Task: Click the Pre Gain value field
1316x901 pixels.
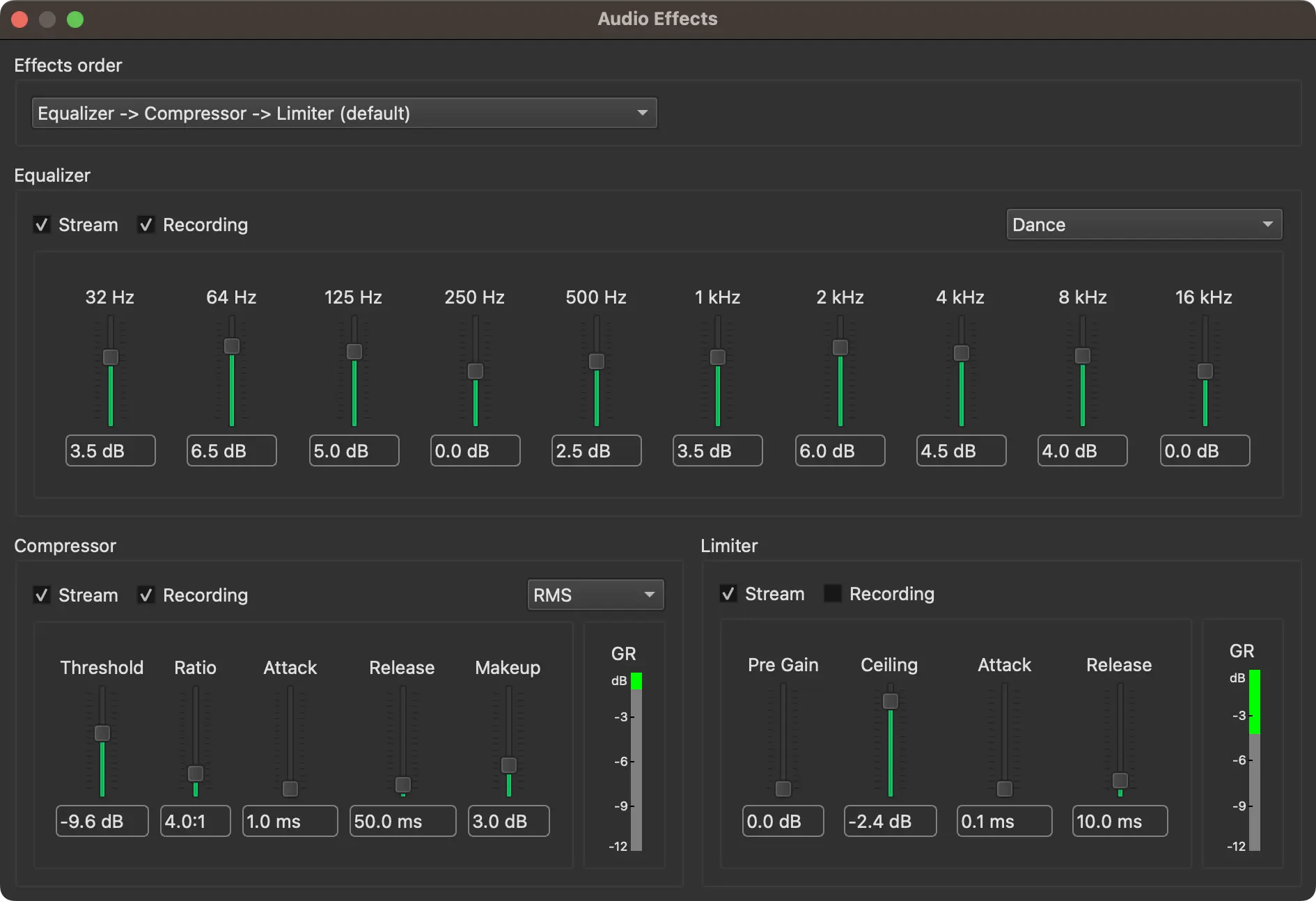Action: coord(782,821)
